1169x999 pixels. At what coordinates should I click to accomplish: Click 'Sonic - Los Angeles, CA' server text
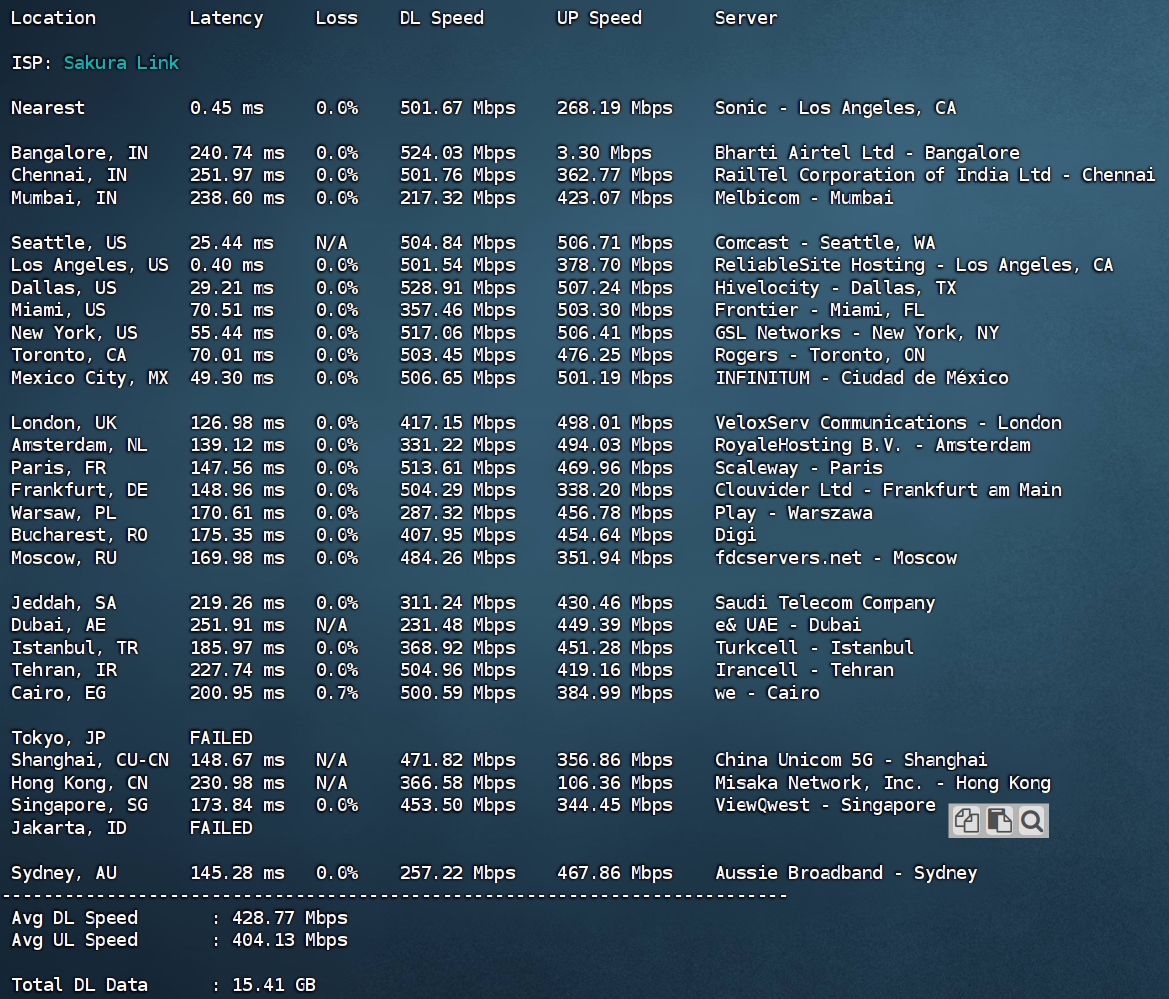click(835, 108)
